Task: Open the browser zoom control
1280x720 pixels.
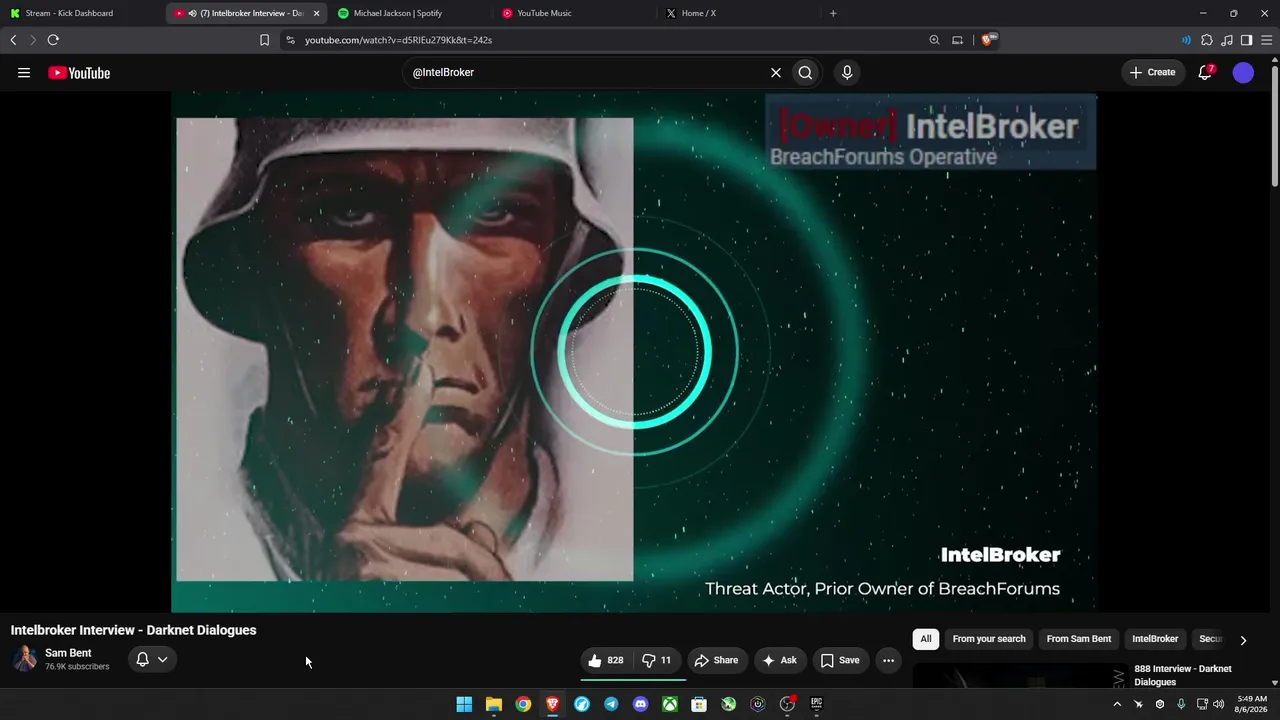Action: coord(934,40)
